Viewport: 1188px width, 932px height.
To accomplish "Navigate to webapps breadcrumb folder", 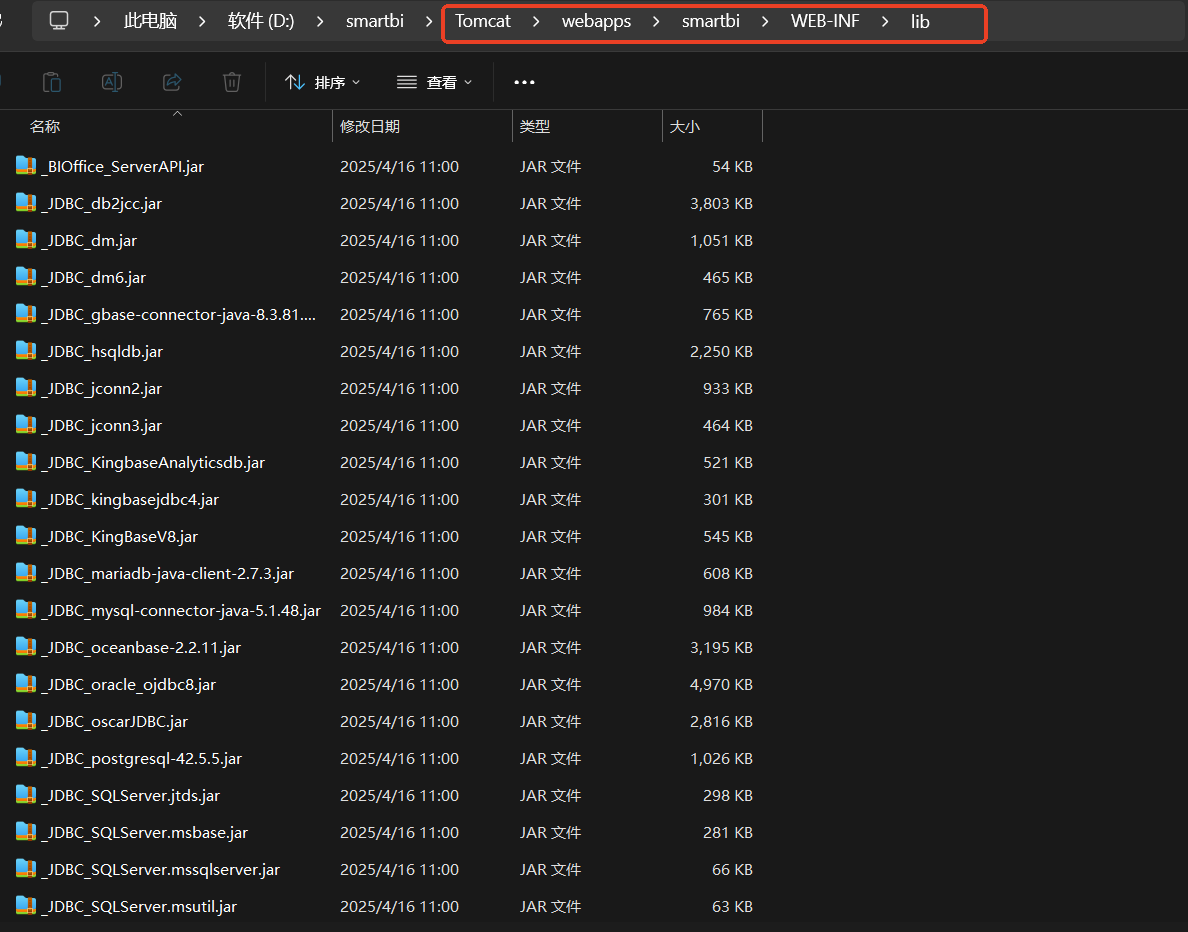I will coord(596,21).
